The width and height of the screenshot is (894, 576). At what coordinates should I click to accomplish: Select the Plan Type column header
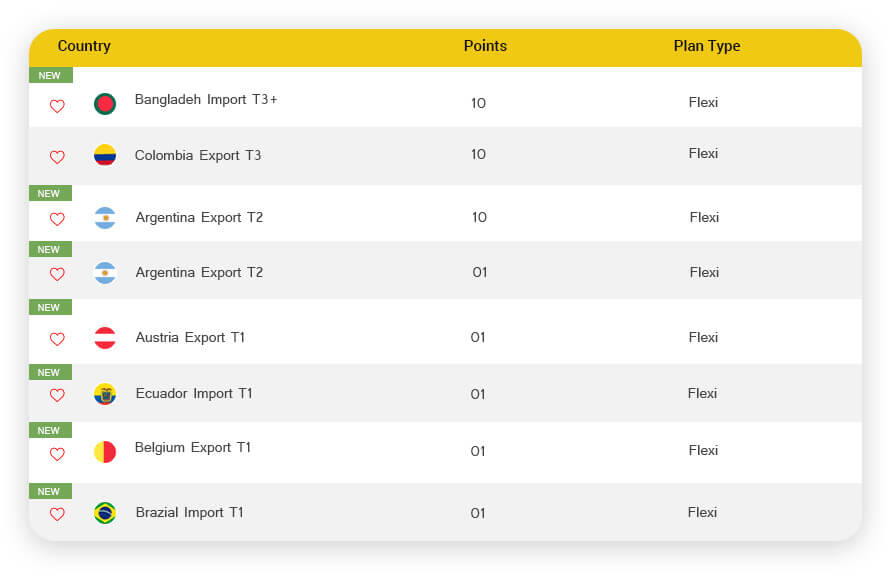[x=707, y=46]
